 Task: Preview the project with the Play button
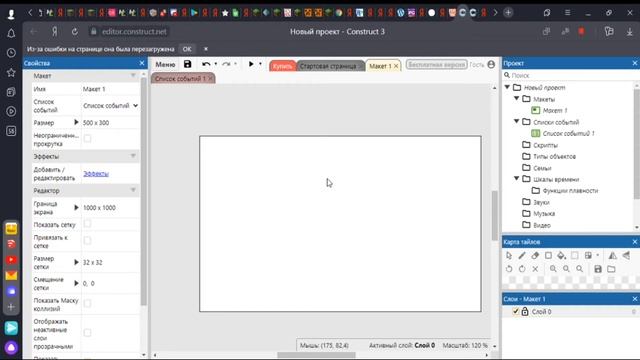[x=251, y=64]
